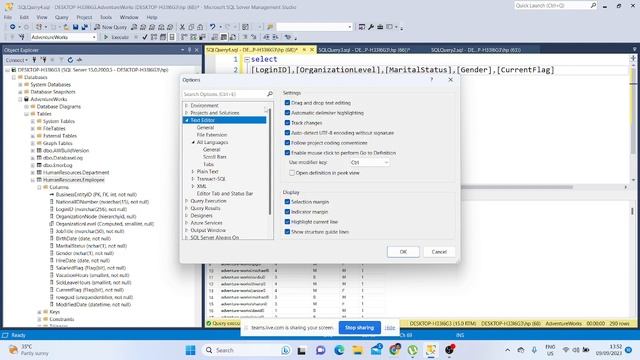Click the Save All toolbar icon
Screen dimensions: 640x360
pos(84,27)
